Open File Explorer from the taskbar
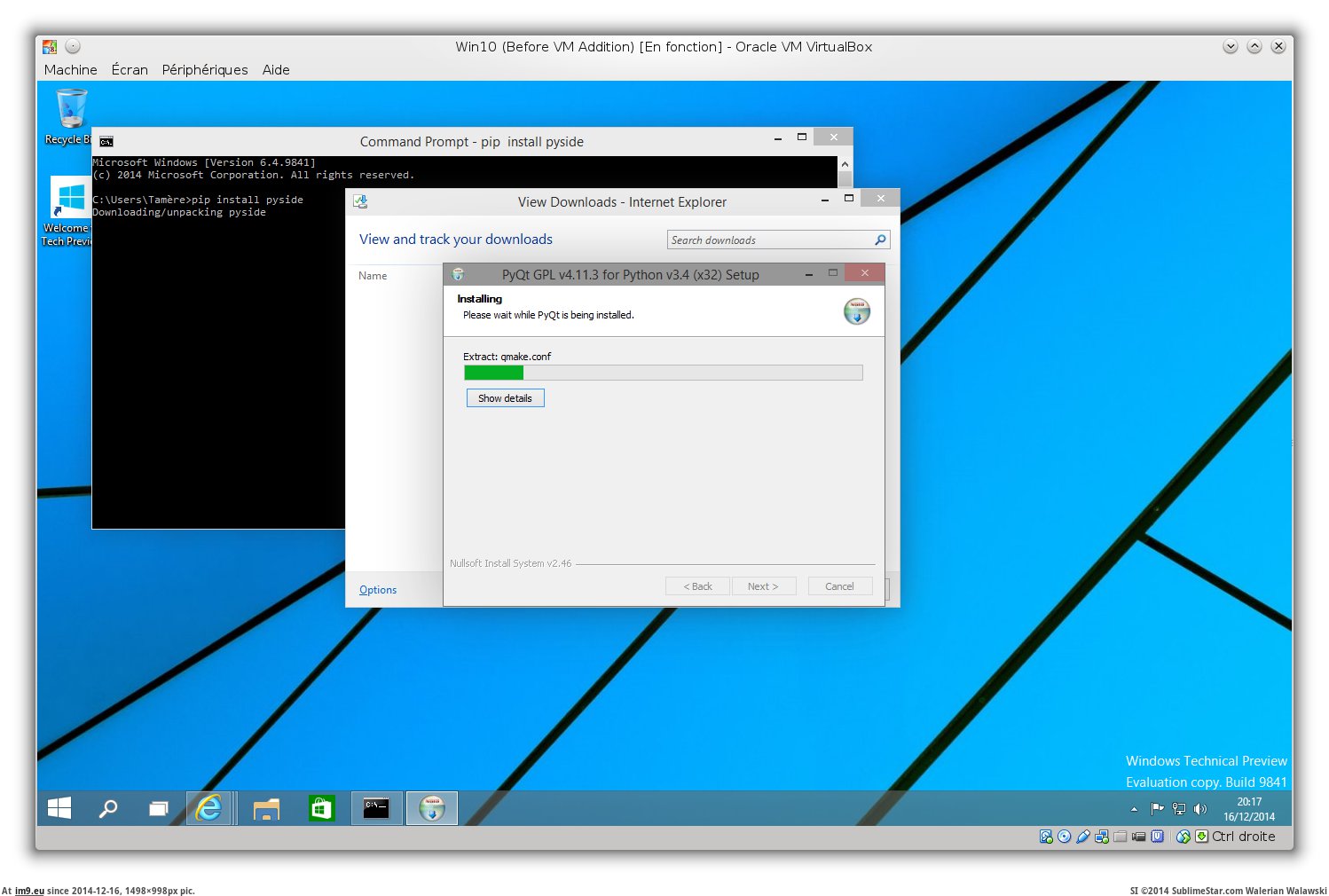This screenshot has height=896, width=1329. click(266, 808)
